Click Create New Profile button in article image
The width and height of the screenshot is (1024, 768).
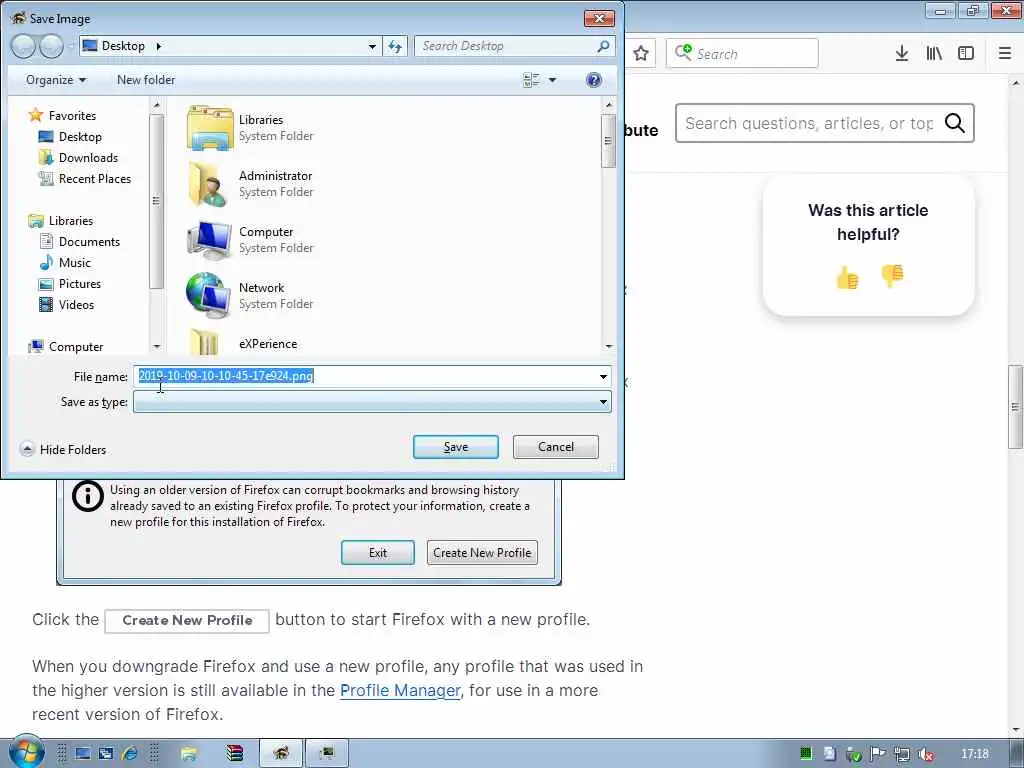pyautogui.click(x=482, y=552)
